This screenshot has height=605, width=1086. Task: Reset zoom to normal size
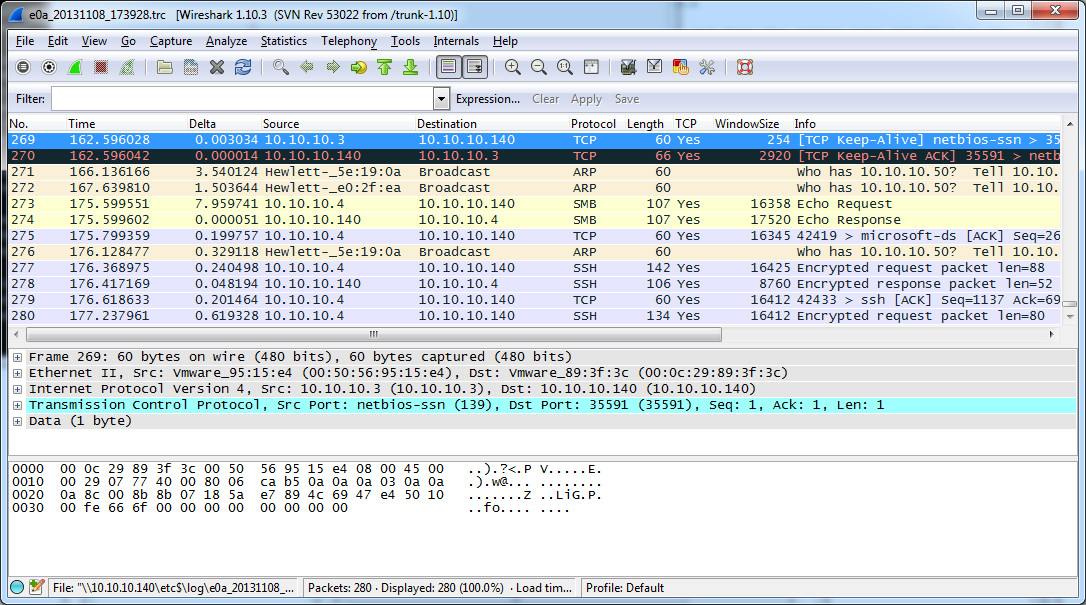point(565,67)
